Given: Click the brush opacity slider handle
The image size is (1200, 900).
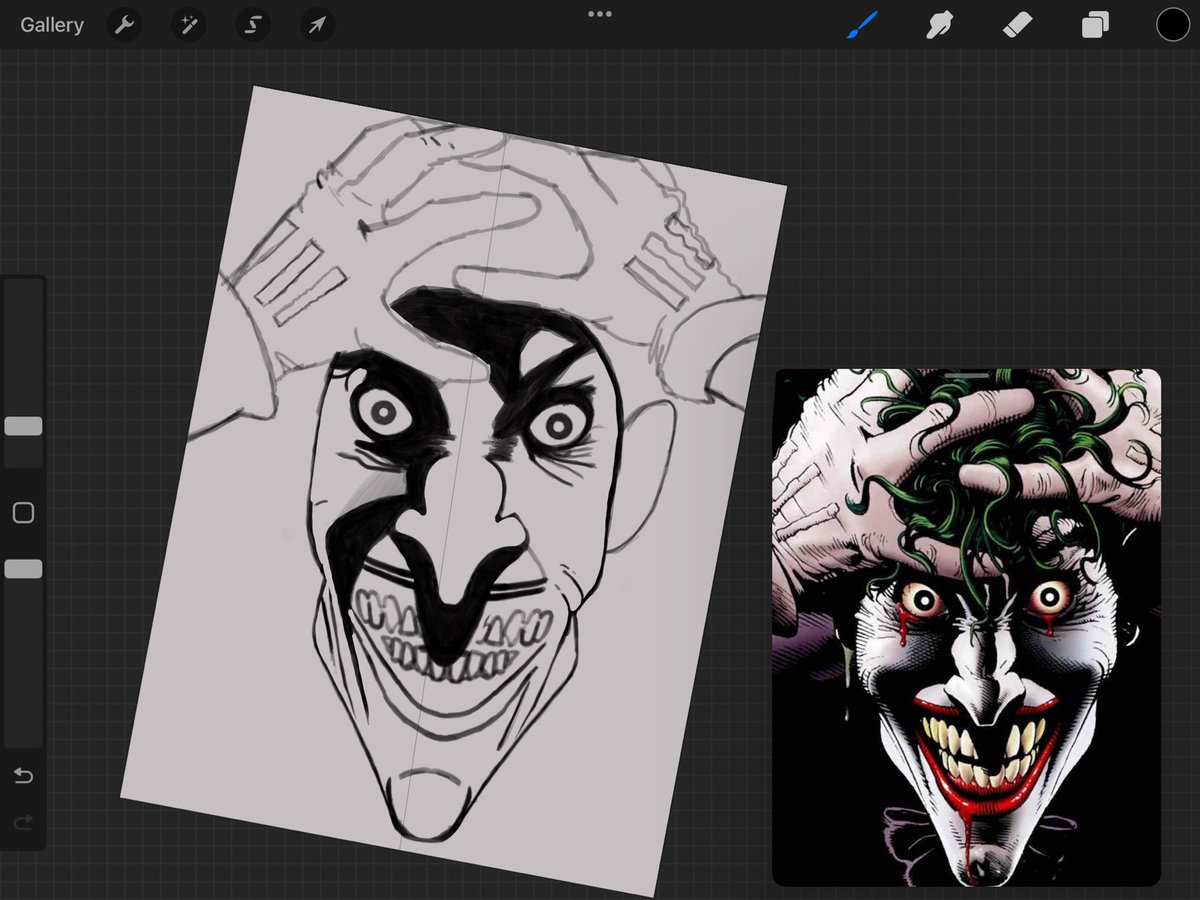Looking at the screenshot, I should coord(23,569).
